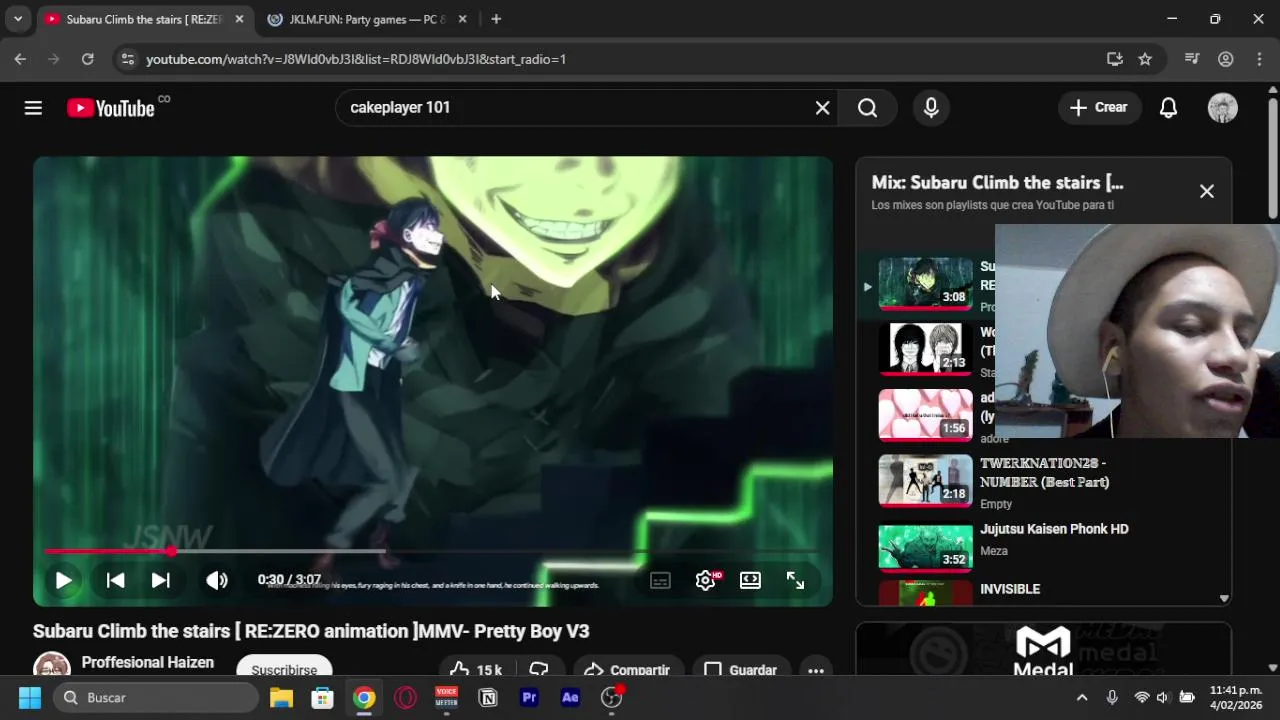The height and width of the screenshot is (720, 1280).
Task: Go back in browser history
Action: point(20,59)
